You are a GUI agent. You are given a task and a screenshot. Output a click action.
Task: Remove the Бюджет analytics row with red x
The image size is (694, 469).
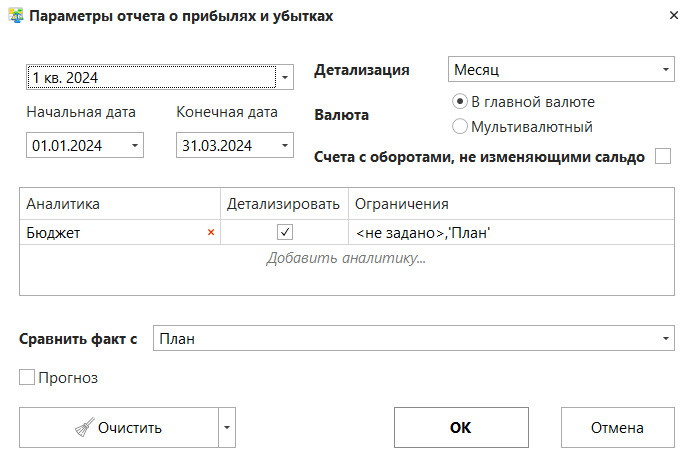click(210, 232)
